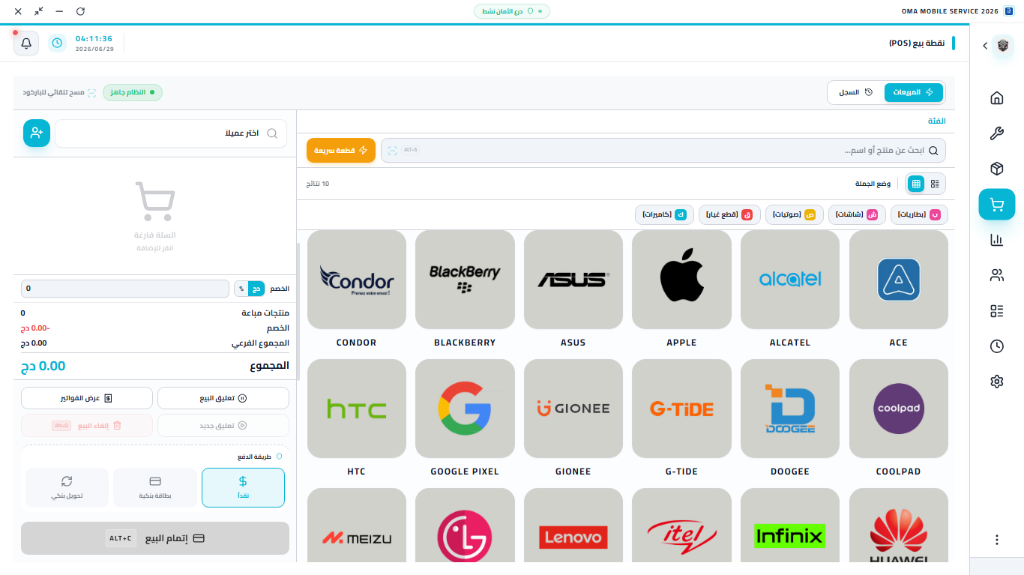Click the magnifier icon in product search
1024x575 pixels.
tap(933, 150)
